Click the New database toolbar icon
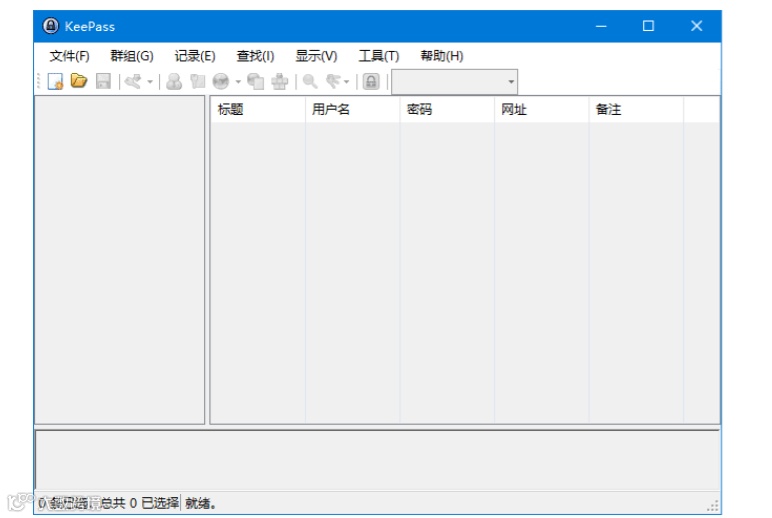This screenshot has height=518, width=772. (x=55, y=81)
